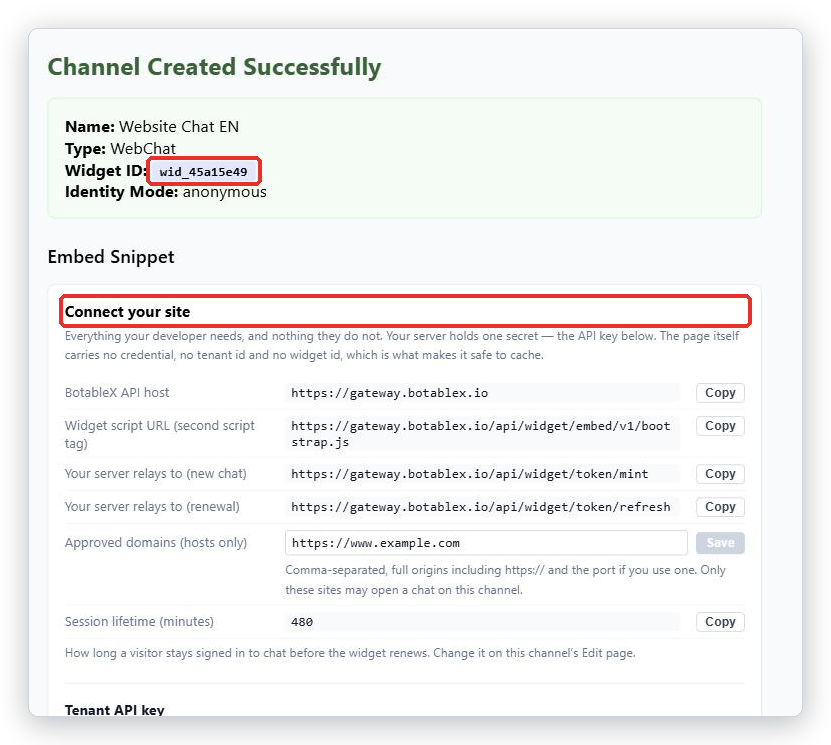Click the Tenant API key heading
831x745 pixels.
[x=114, y=709]
